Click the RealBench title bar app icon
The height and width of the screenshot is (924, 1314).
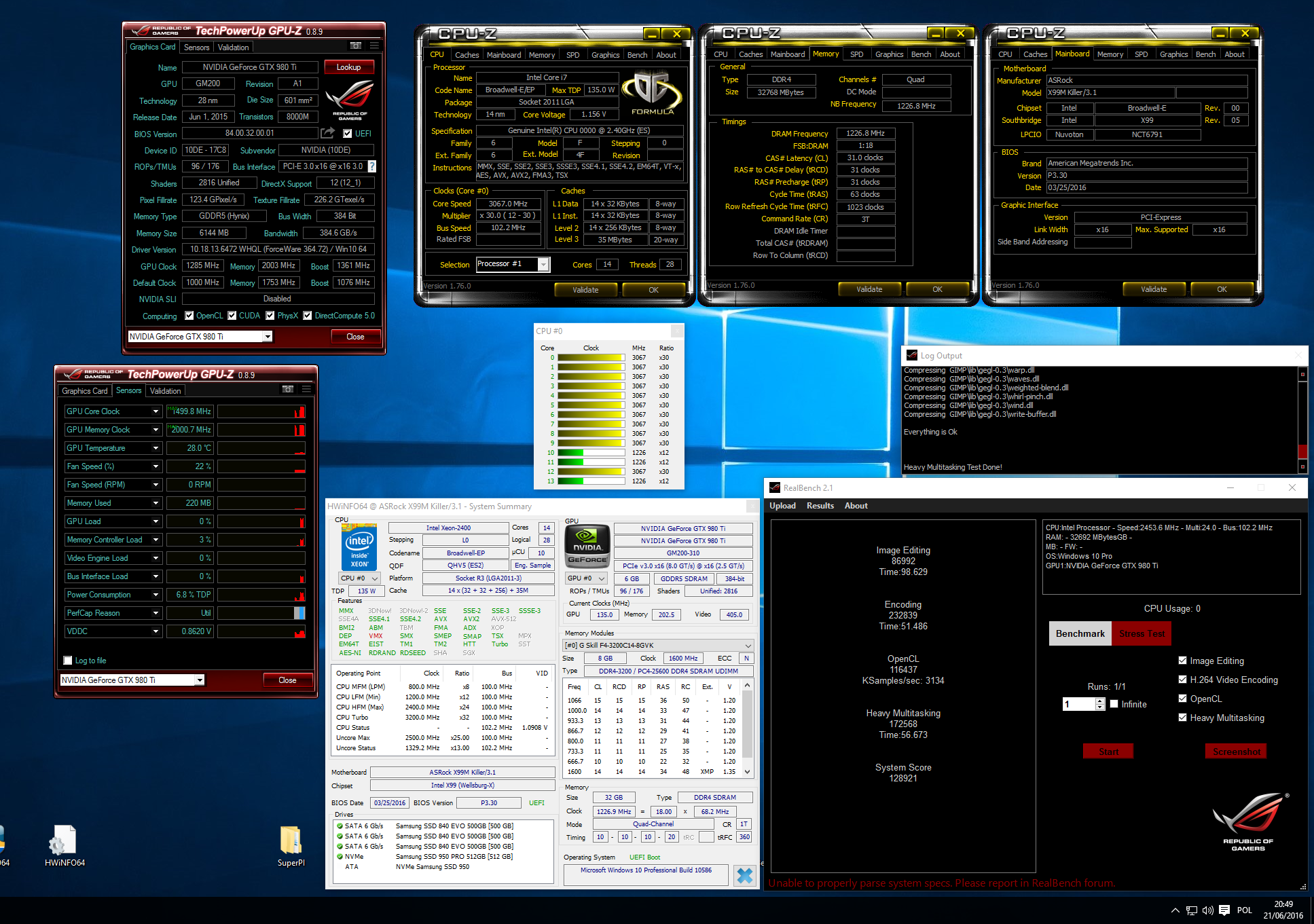[774, 487]
